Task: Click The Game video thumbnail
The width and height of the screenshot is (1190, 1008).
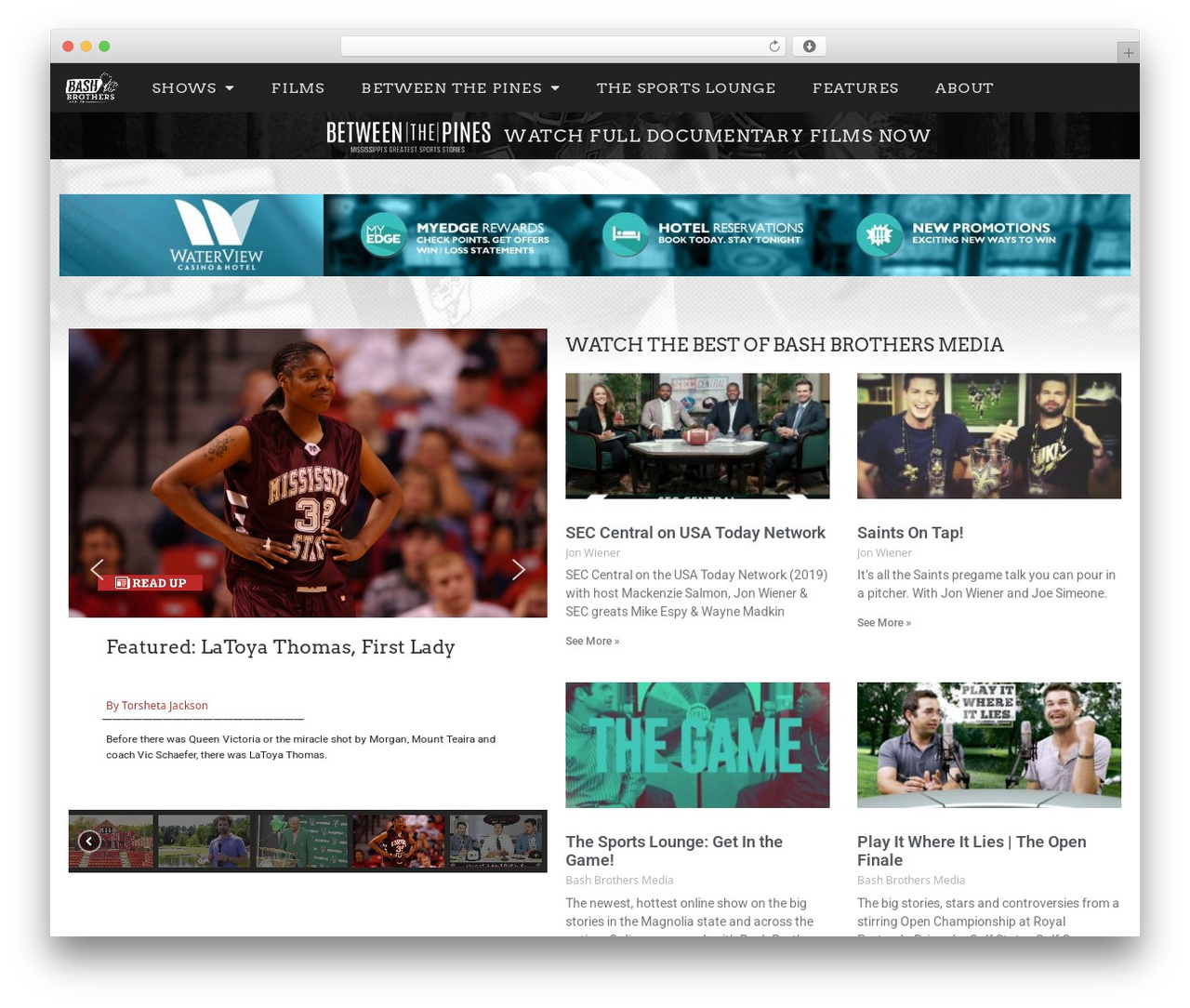Action: pos(697,745)
